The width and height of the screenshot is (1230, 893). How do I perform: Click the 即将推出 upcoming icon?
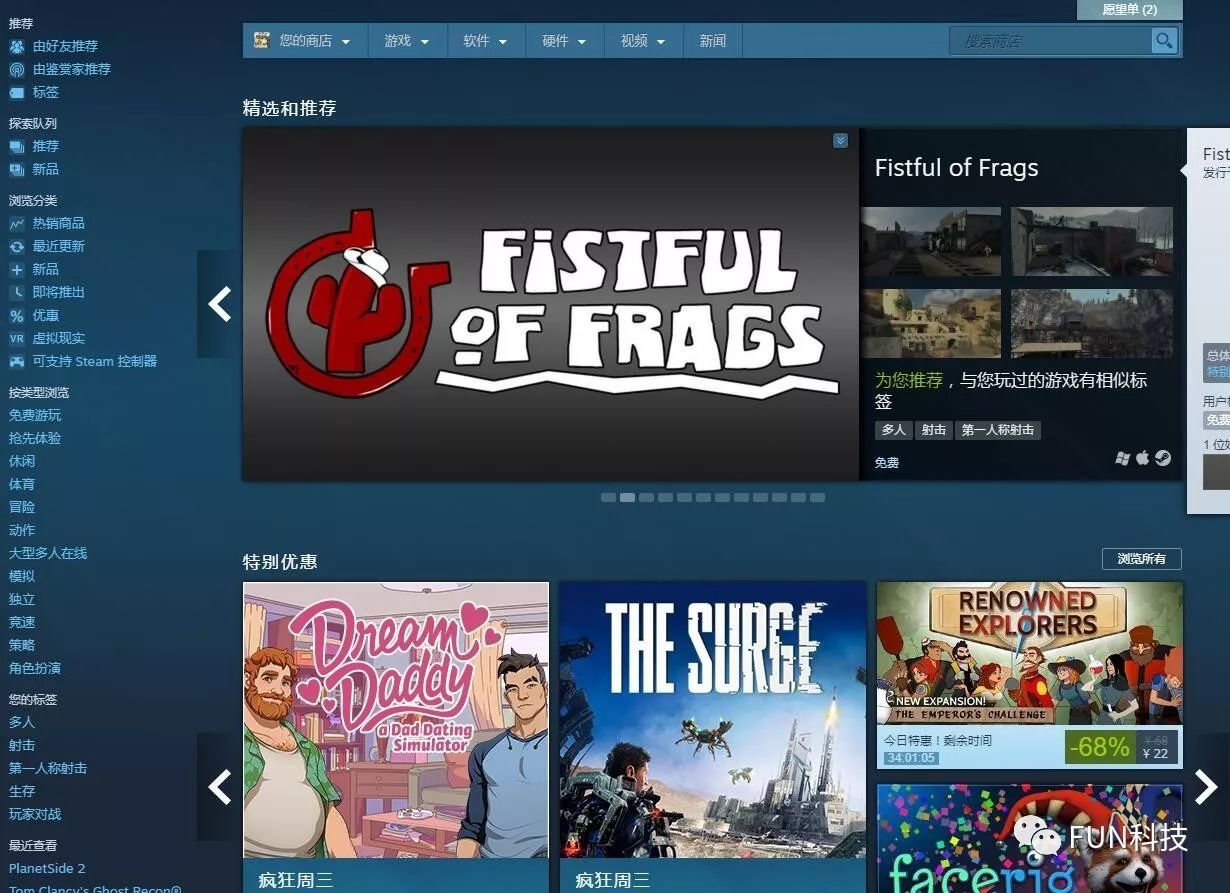point(16,292)
